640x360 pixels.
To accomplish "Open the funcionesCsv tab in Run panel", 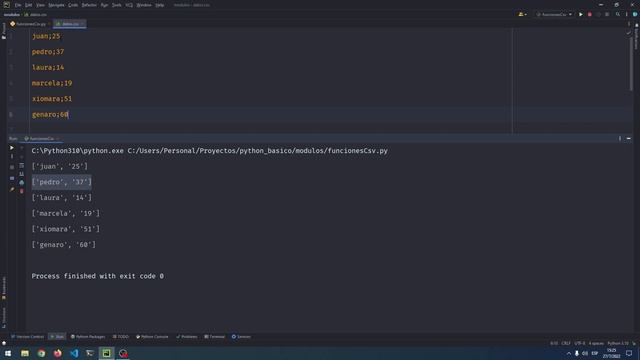I will 41,138.
